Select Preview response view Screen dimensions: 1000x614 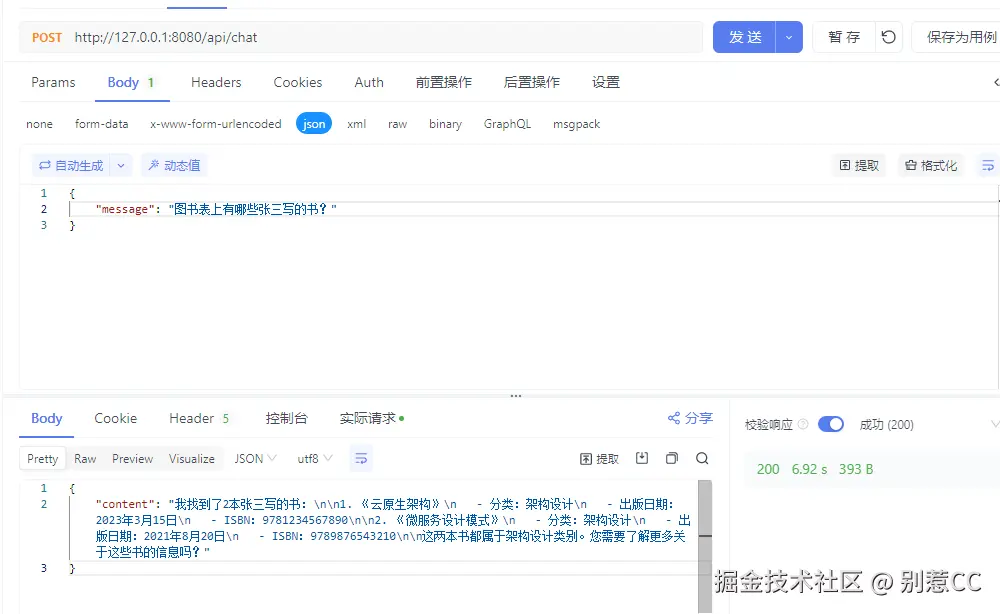[133, 458]
